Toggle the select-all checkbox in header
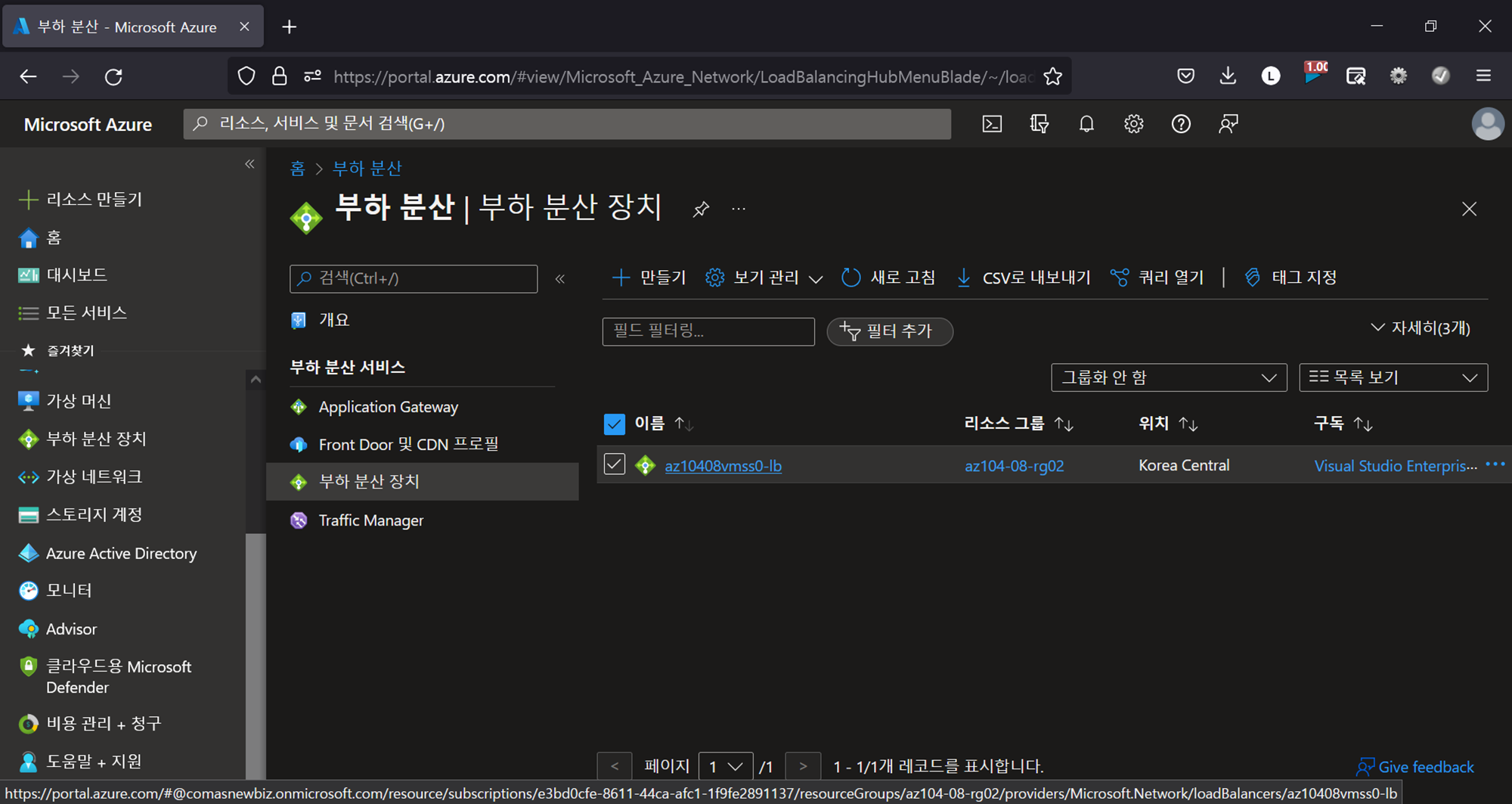Image resolution: width=1512 pixels, height=804 pixels. pos(615,424)
